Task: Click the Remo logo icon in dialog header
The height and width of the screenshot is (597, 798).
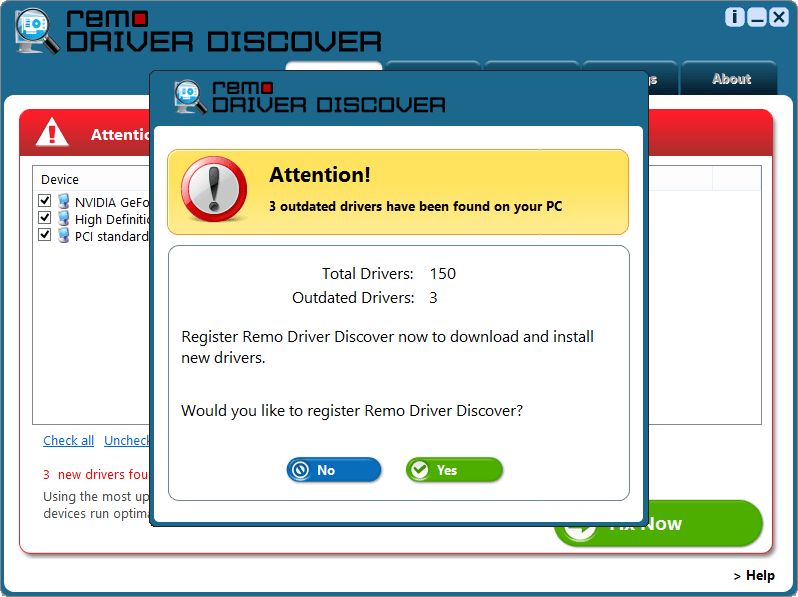Action: 190,96
